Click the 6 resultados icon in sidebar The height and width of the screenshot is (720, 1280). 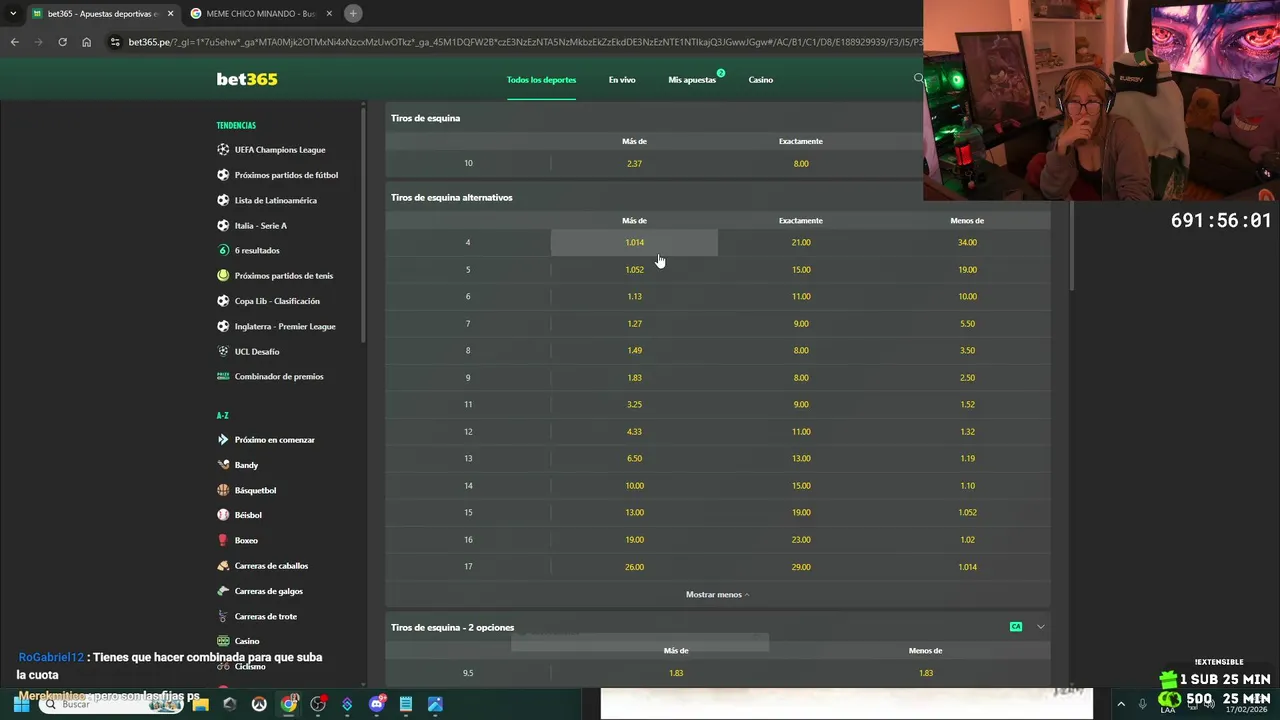[223, 250]
